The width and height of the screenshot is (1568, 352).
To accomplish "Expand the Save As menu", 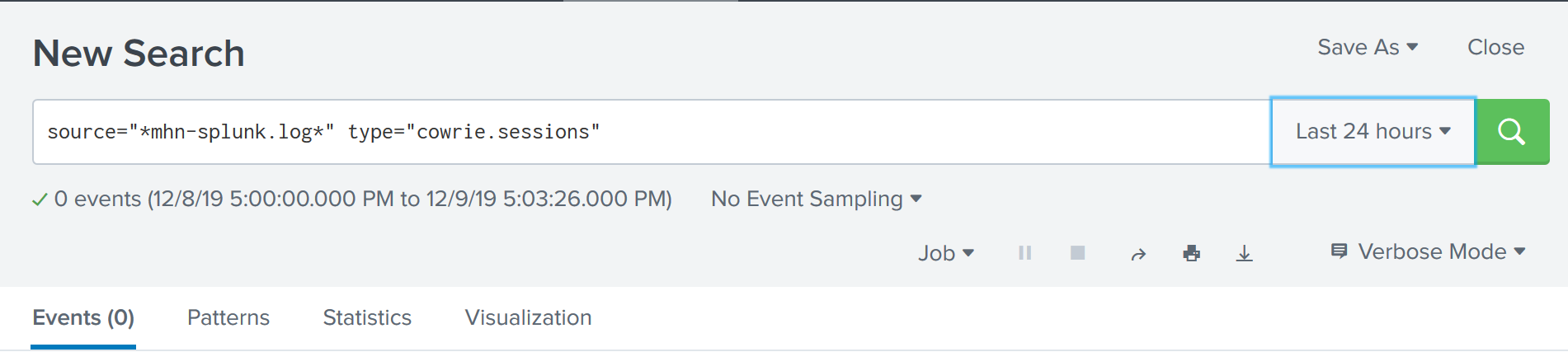I will pos(1368,47).
